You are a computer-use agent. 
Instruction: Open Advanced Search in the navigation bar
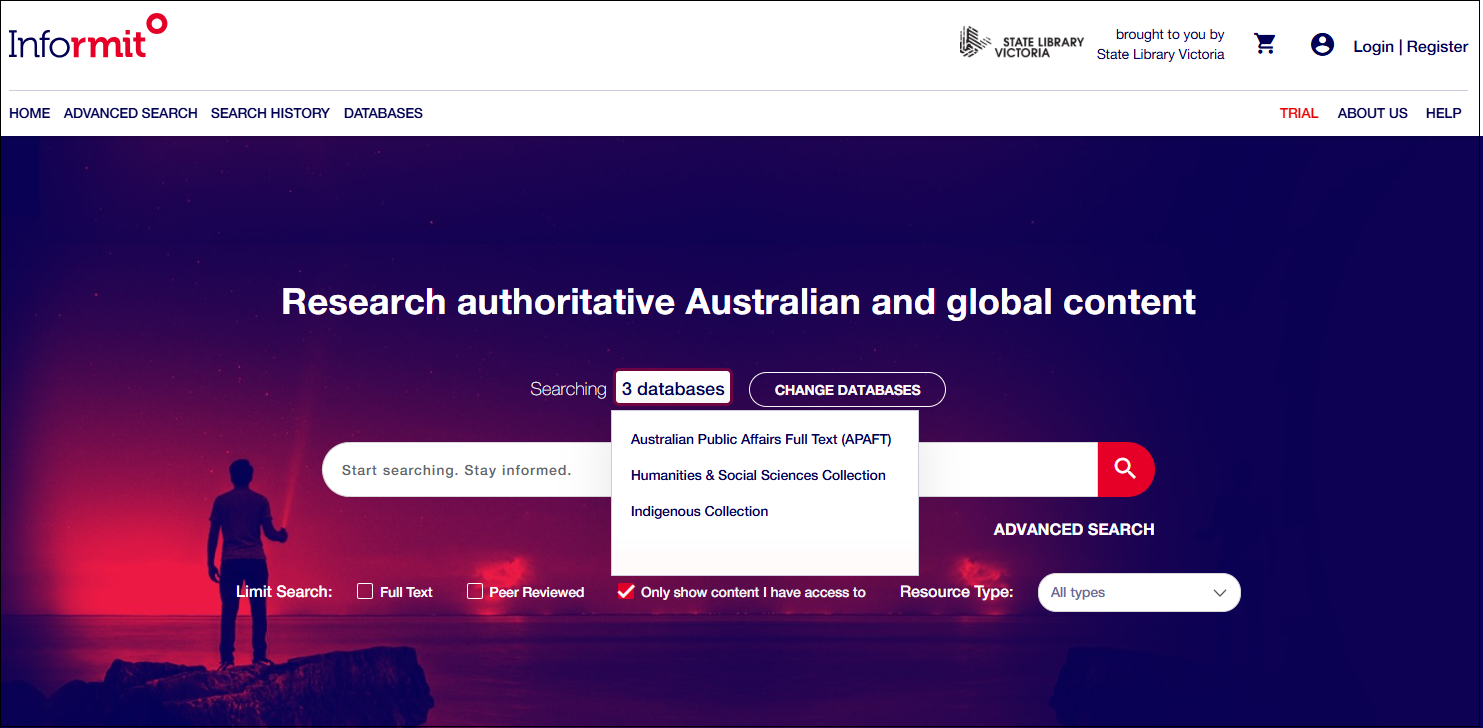[x=130, y=113]
